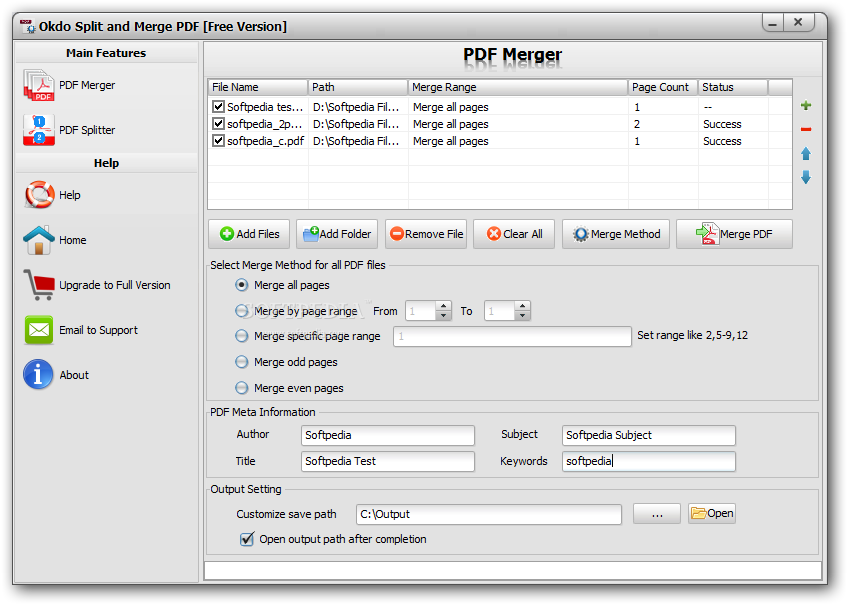Uncheck the Softpedia tes... file checkbox
This screenshot has height=605, width=848.
[x=218, y=107]
